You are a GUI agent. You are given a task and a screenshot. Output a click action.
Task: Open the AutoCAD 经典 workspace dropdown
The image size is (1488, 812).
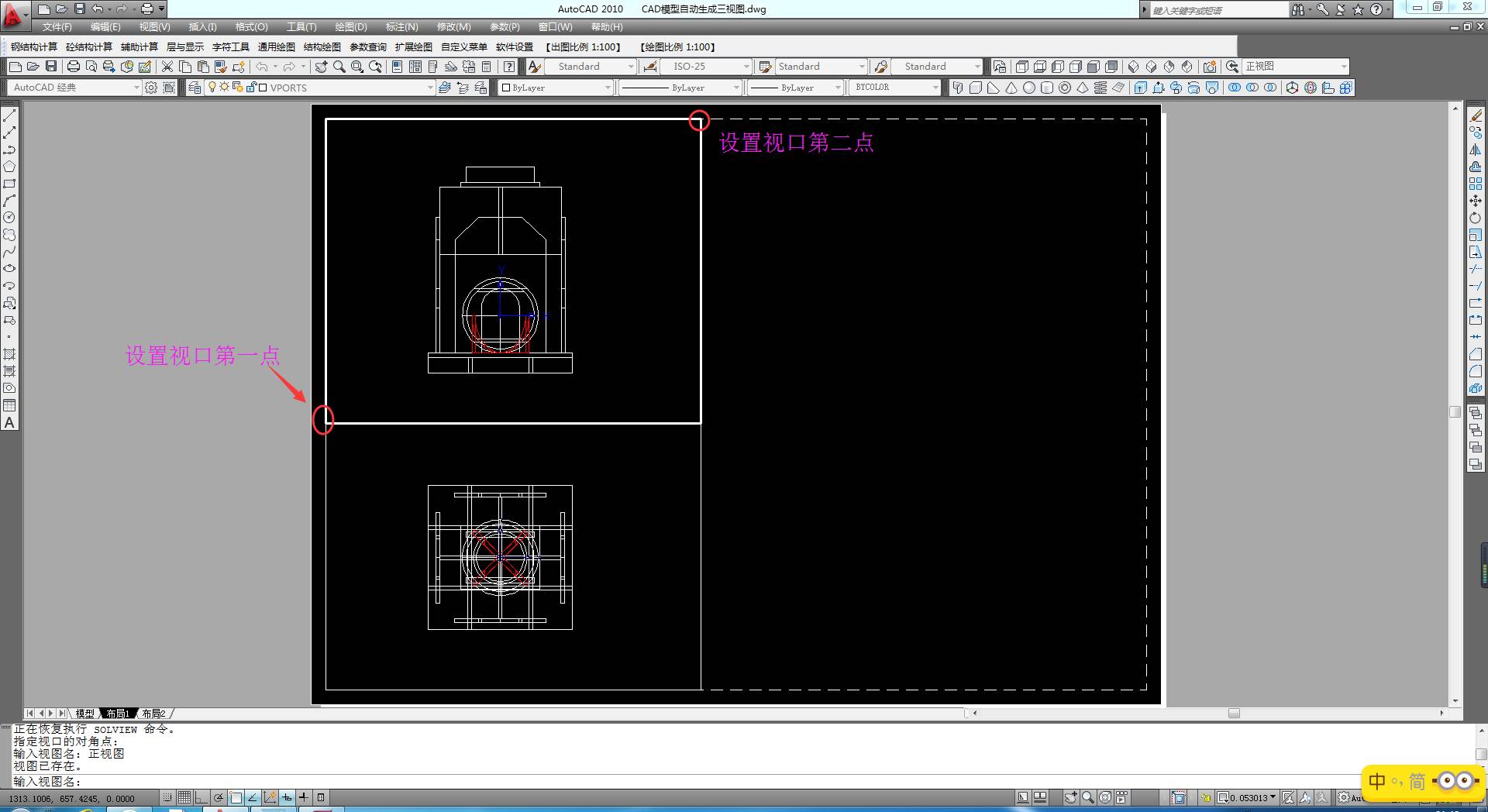pos(74,88)
